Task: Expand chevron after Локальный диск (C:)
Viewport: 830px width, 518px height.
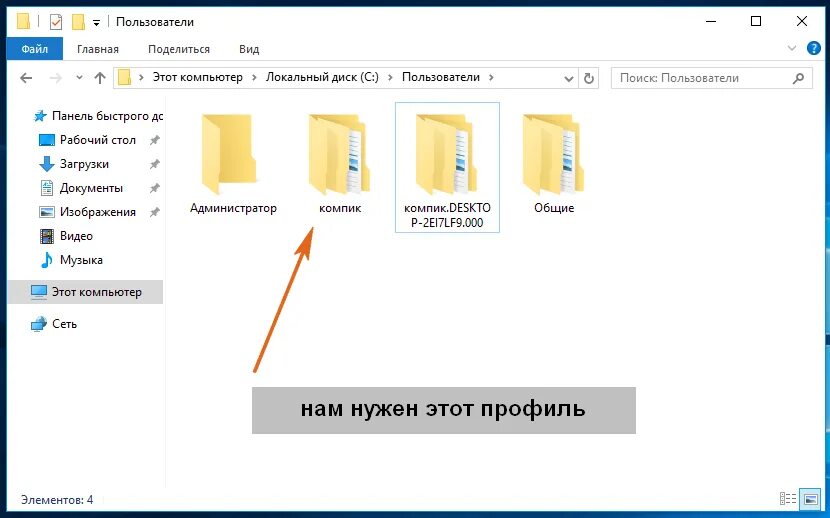Action: tap(391, 78)
